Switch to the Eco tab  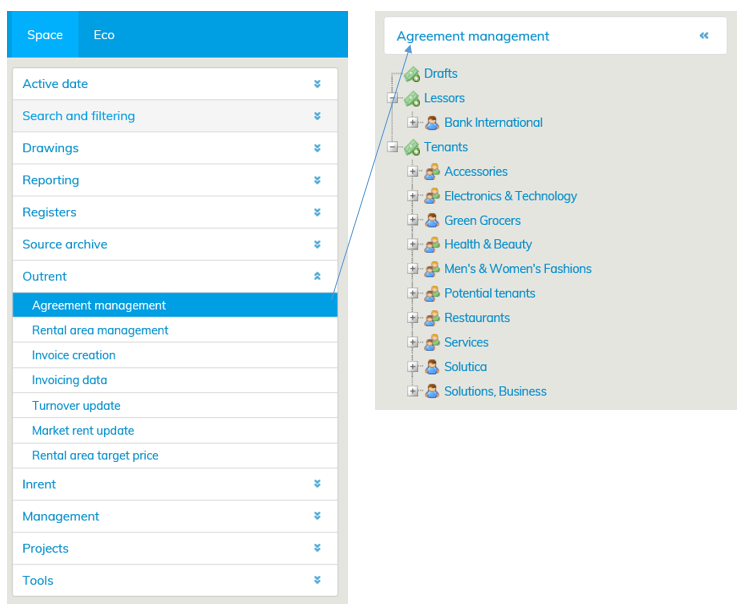click(104, 35)
